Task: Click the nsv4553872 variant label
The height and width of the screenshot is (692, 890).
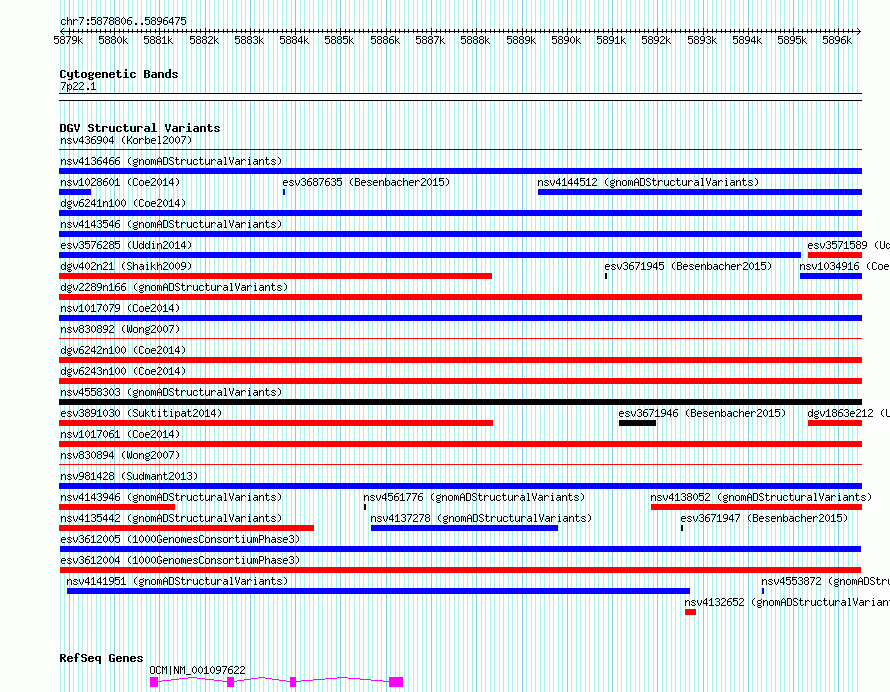Action: [825, 581]
